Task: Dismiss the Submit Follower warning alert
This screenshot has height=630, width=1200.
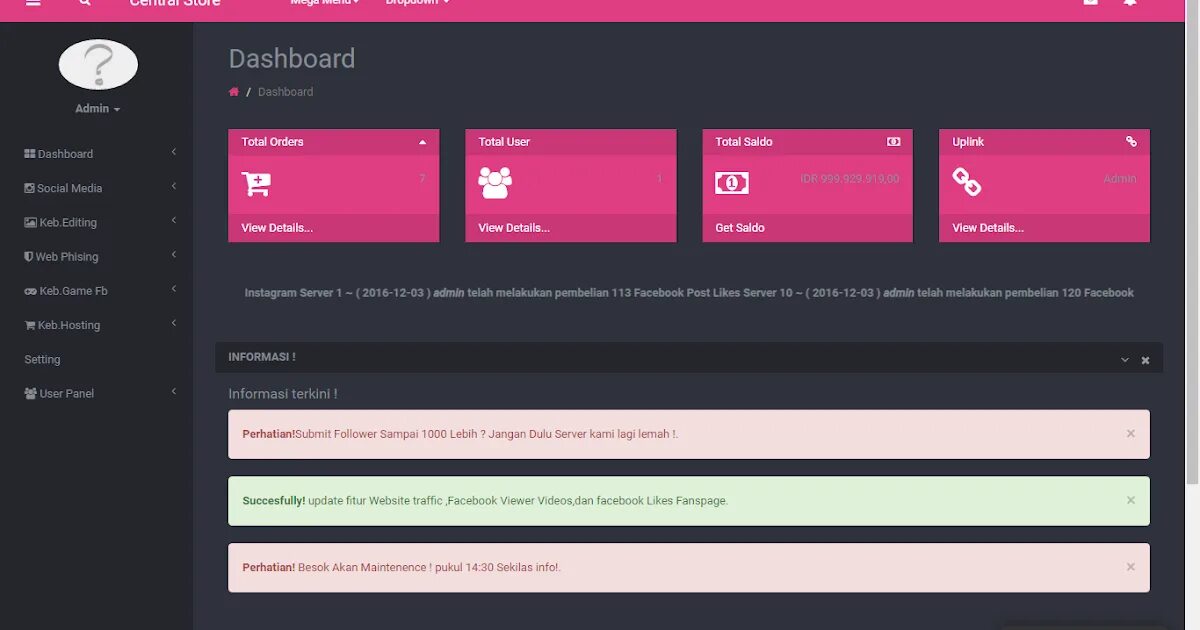Action: [x=1131, y=434]
